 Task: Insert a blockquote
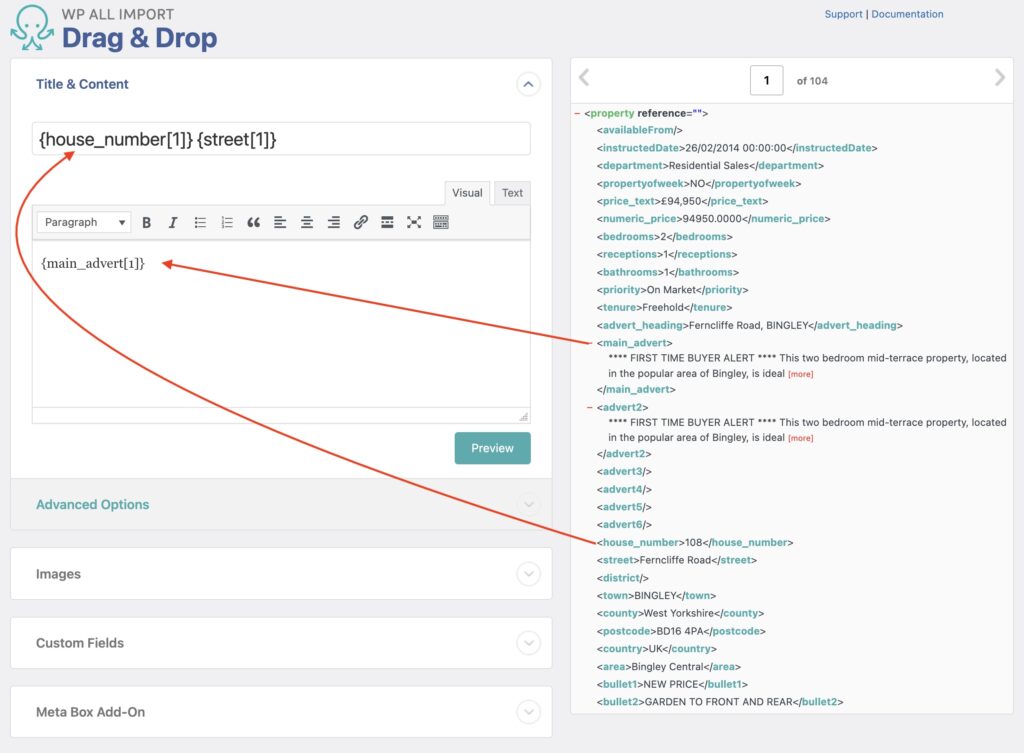coord(252,222)
